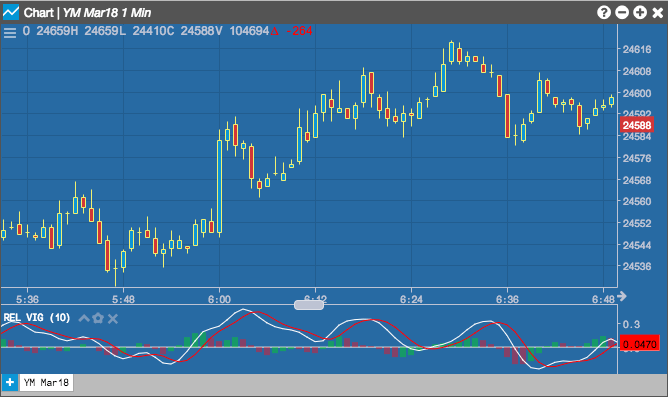Remove the REL VIG indicator

[112, 319]
